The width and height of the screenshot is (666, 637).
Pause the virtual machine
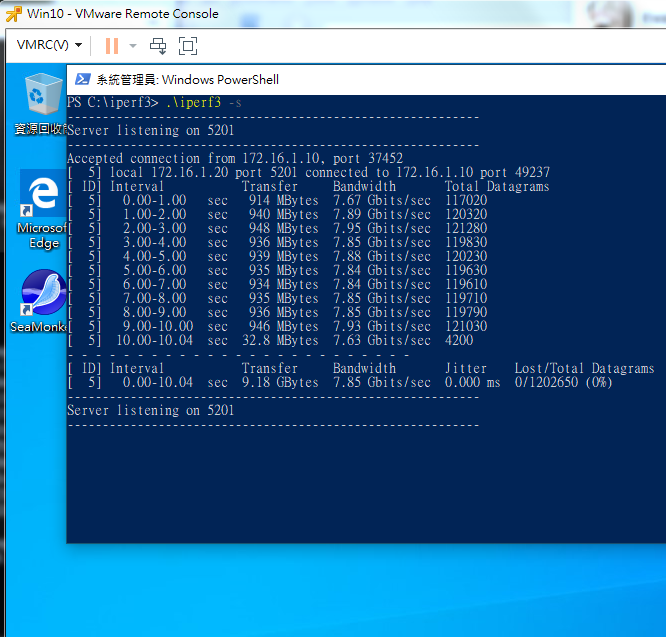112,46
